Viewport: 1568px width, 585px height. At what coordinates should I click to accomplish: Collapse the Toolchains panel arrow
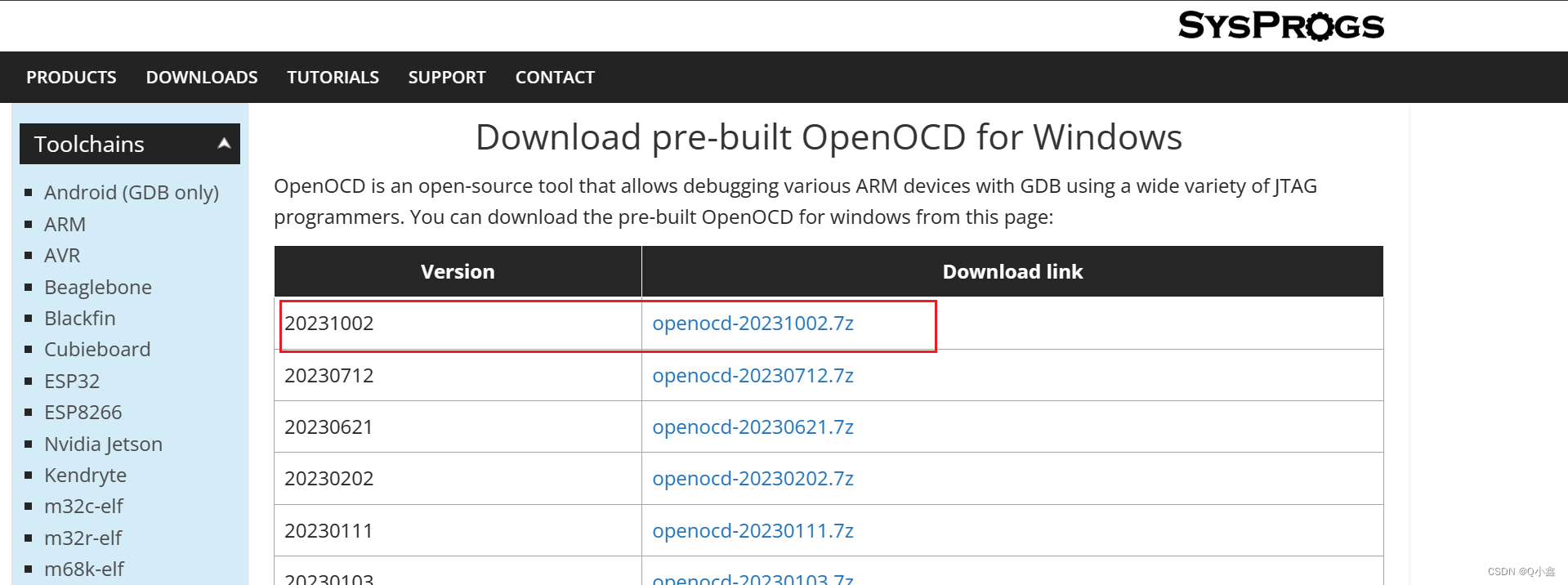pyautogui.click(x=224, y=144)
